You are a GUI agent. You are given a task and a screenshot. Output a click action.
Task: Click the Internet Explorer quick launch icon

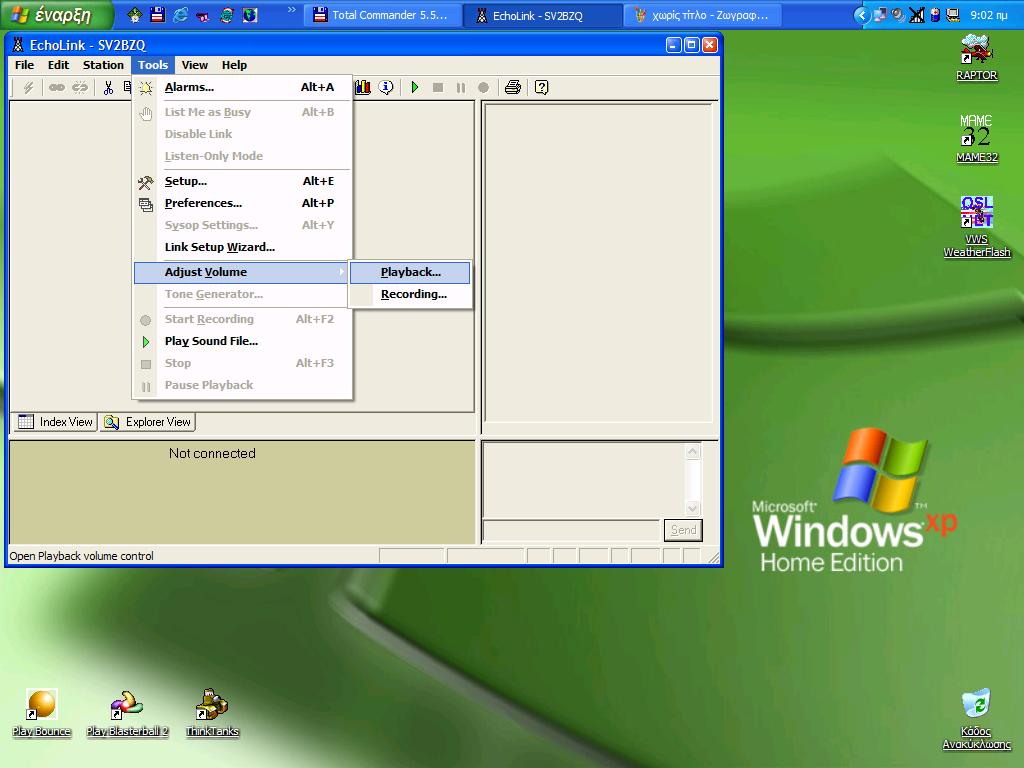[x=180, y=15]
